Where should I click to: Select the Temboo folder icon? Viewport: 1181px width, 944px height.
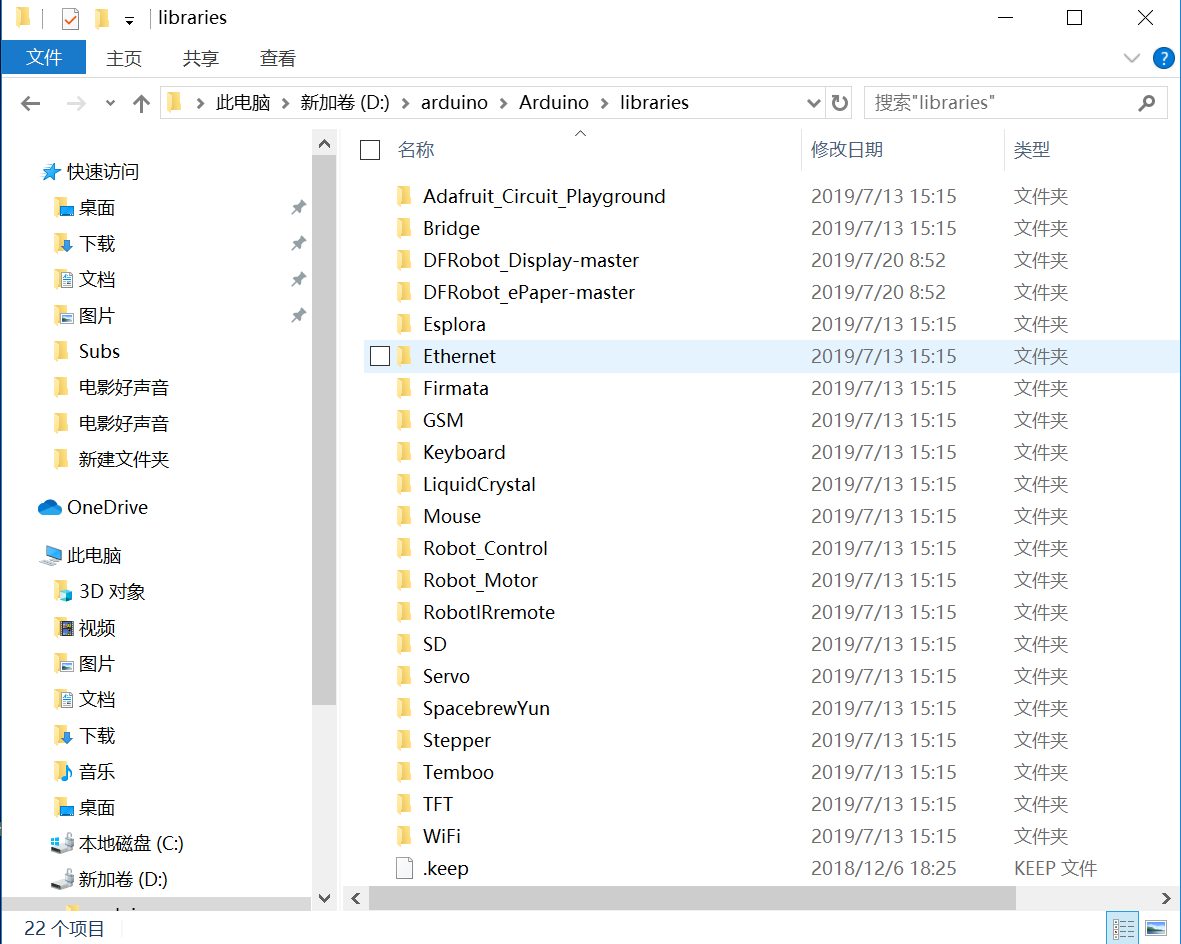[404, 773]
